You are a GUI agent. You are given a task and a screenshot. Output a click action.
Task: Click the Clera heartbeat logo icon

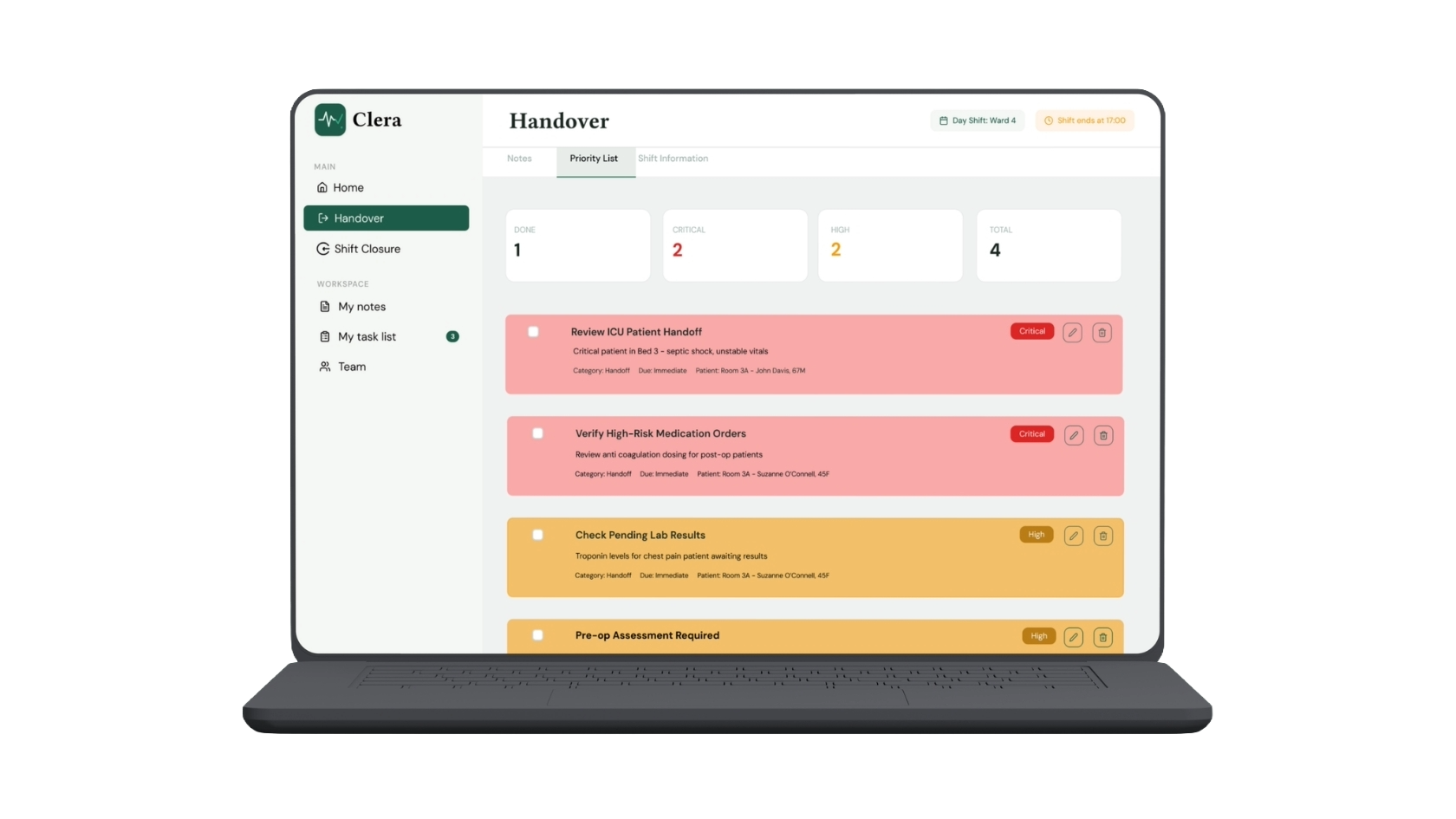(x=330, y=120)
